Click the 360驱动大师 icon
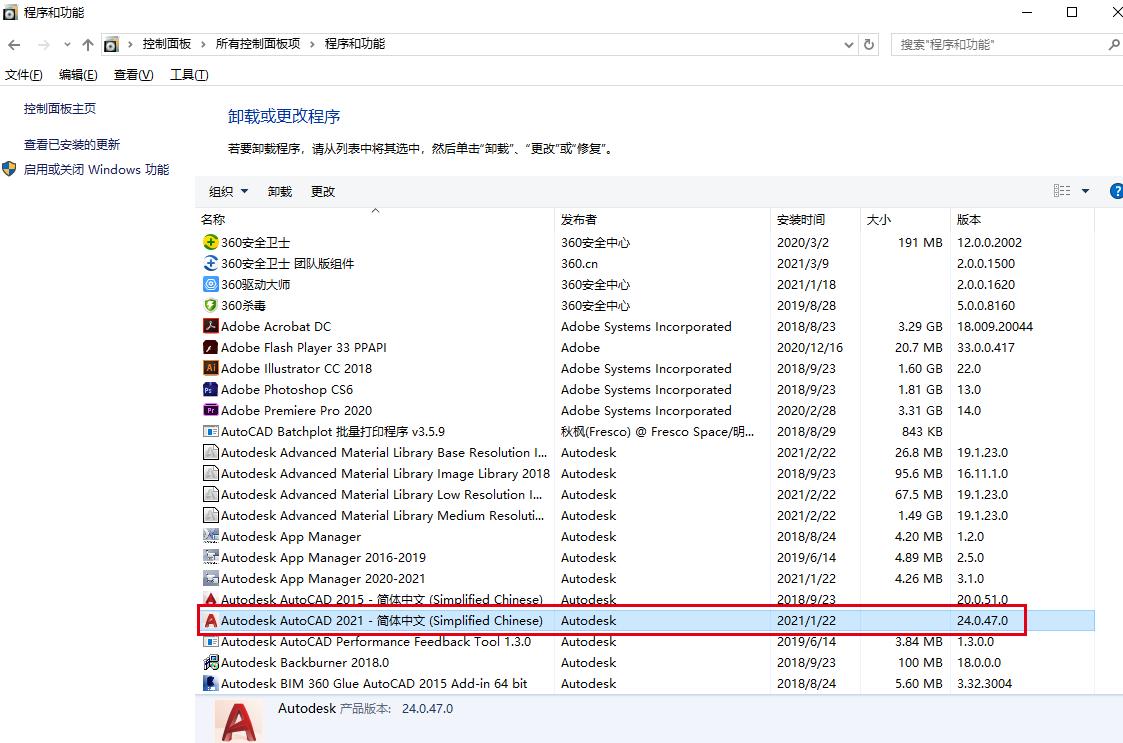 tap(211, 284)
